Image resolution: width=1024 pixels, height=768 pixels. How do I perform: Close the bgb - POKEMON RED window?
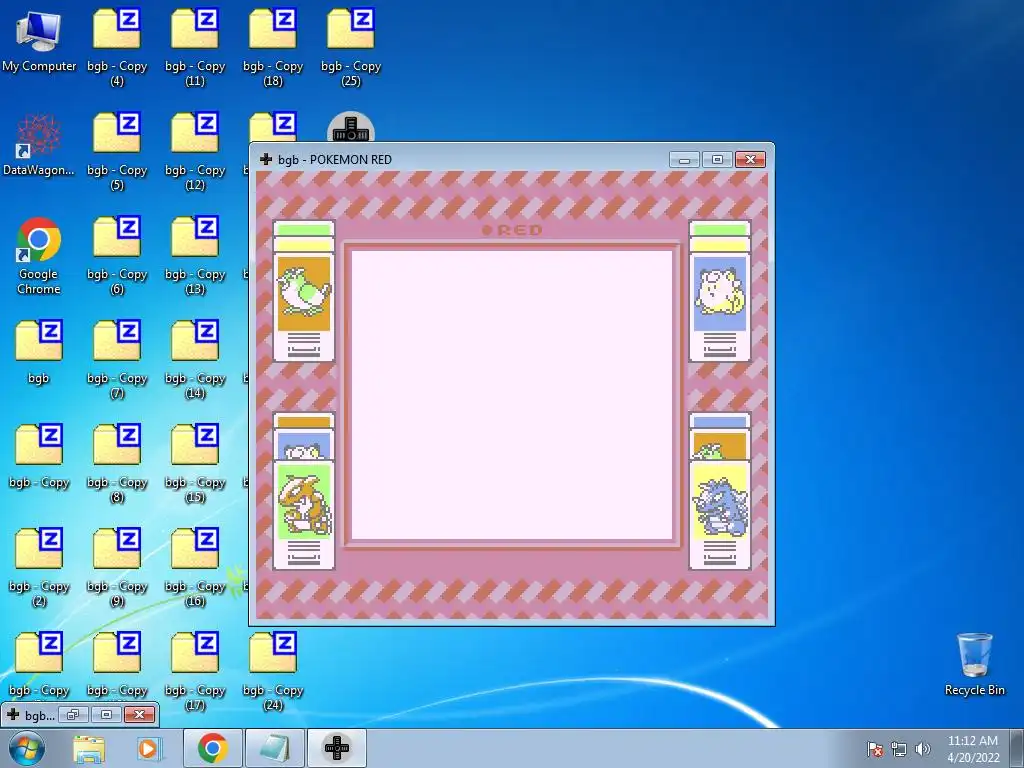750,159
